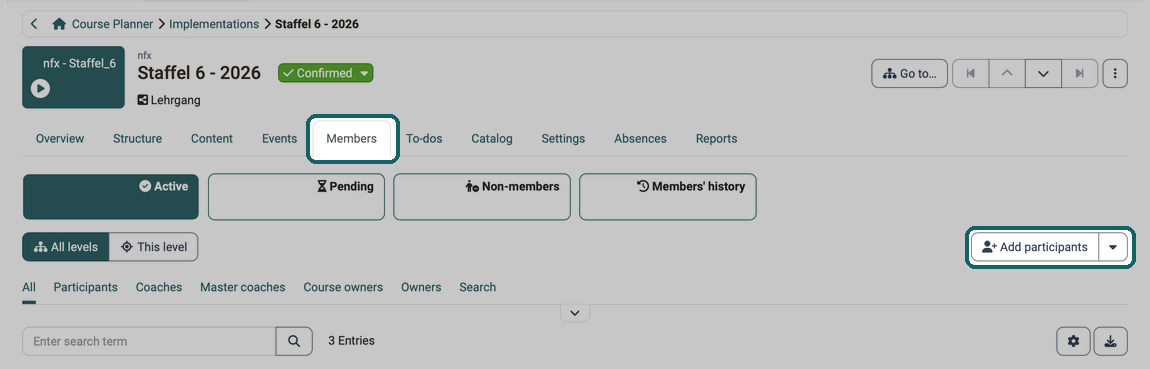
Task: Open the three-dot more options menu
Action: pos(1115,73)
